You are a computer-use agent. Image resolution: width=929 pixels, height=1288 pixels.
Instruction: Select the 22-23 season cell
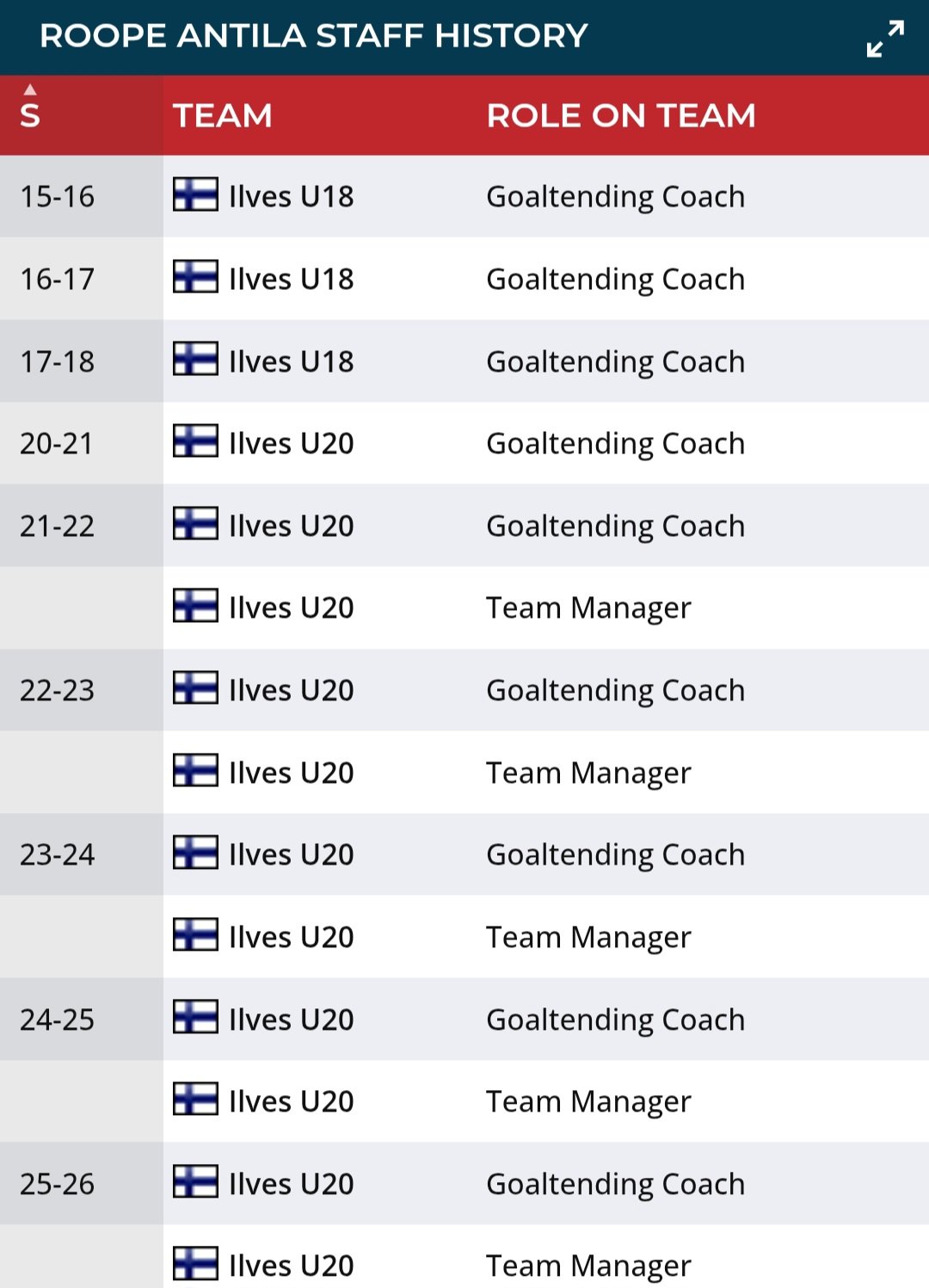(x=58, y=691)
